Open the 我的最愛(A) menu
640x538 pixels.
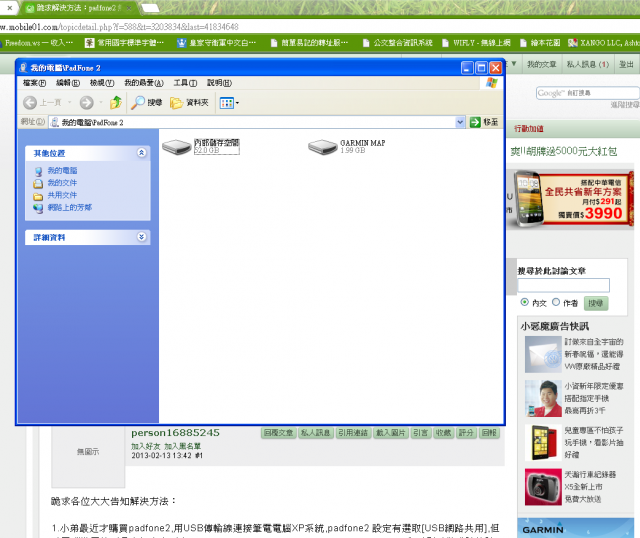(x=144, y=83)
